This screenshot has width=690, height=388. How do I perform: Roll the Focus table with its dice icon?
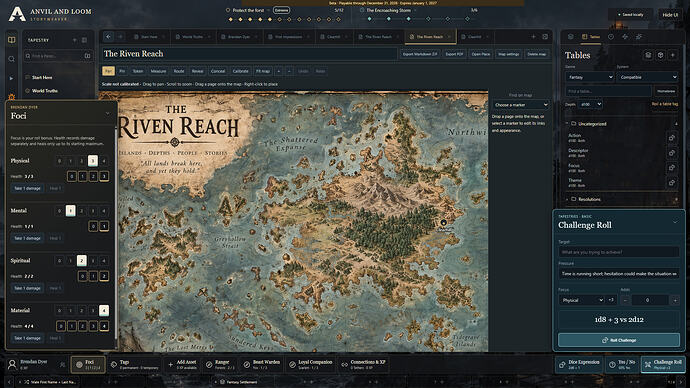coord(672,168)
